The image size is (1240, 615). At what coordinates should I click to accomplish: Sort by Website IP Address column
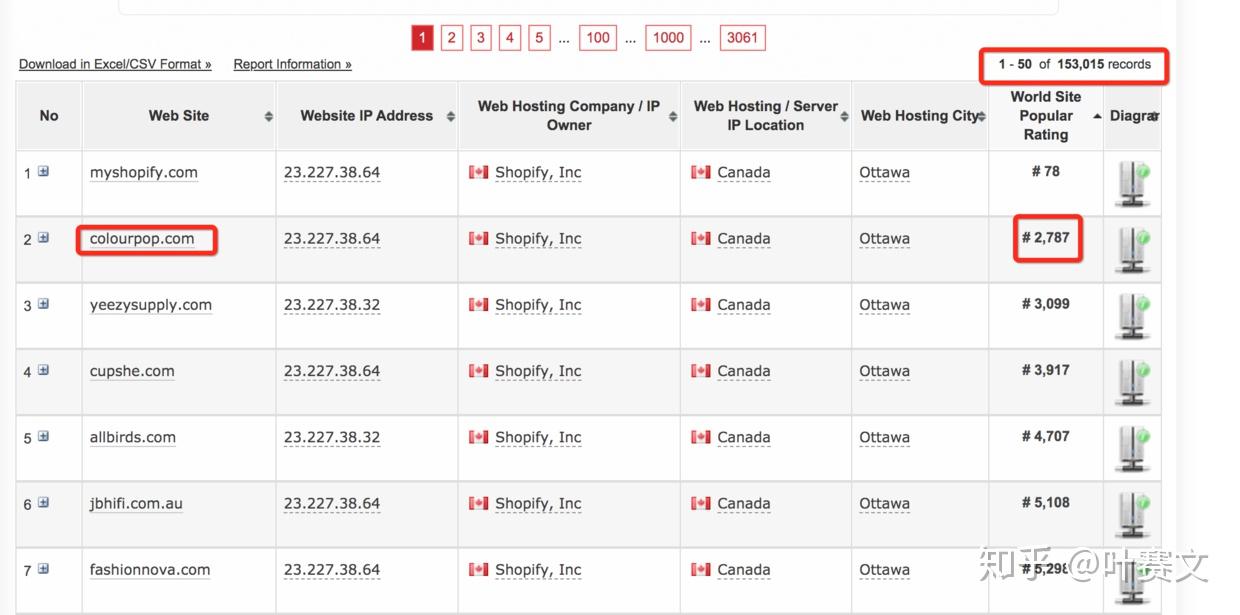point(450,117)
